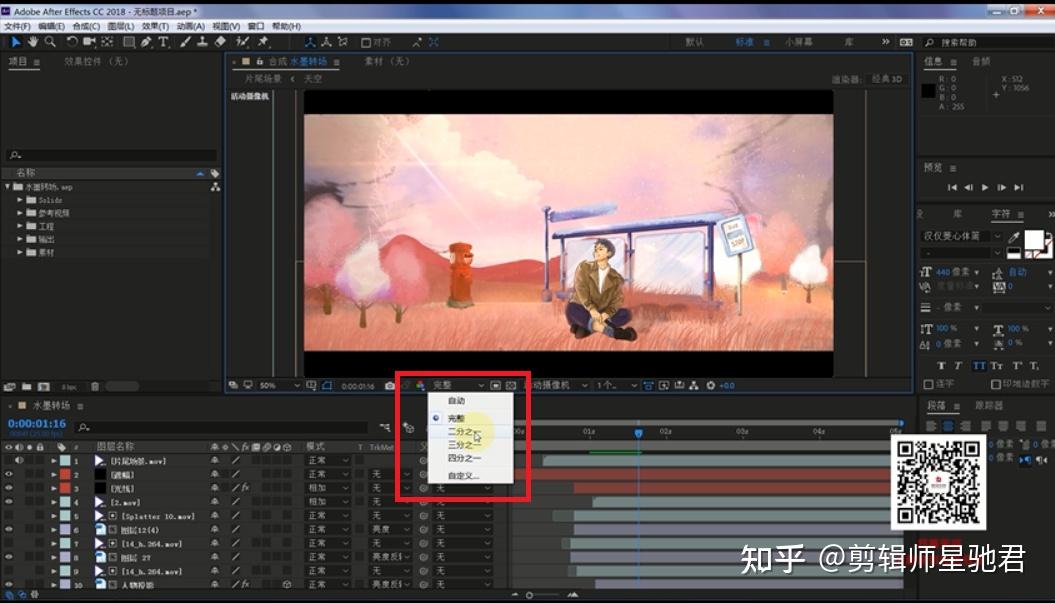Click the play button in Preview panel

(985, 188)
